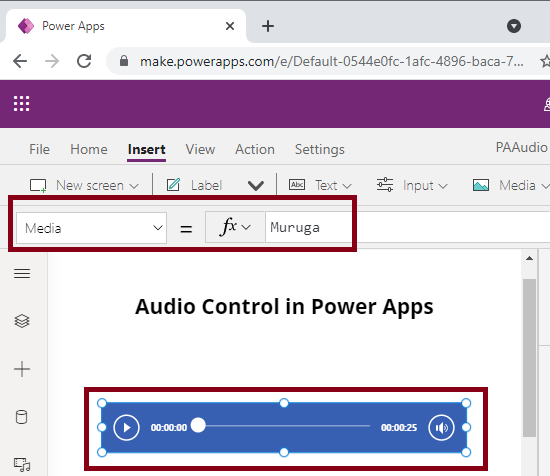Image resolution: width=550 pixels, height=476 pixels.
Task: Click the audio seek slider handle
Action: coord(198,425)
